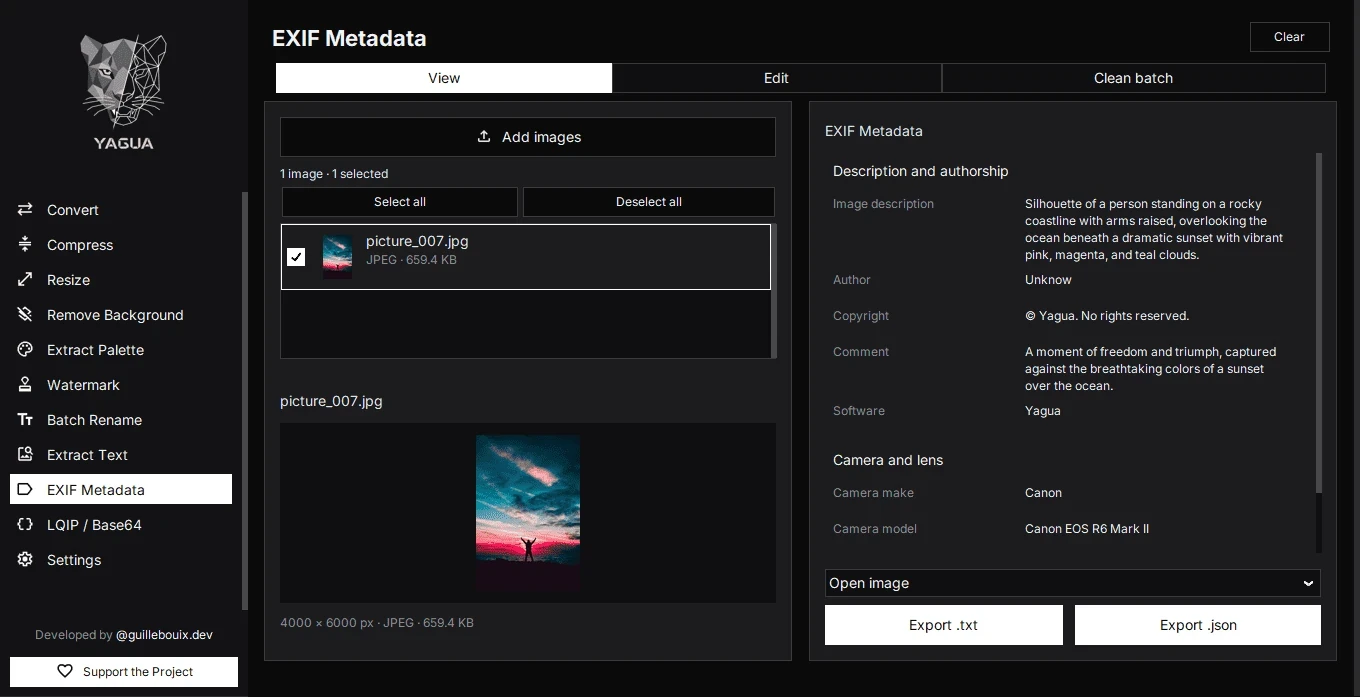Click the Remove Background icon
The image size is (1360, 697).
[x=25, y=315]
